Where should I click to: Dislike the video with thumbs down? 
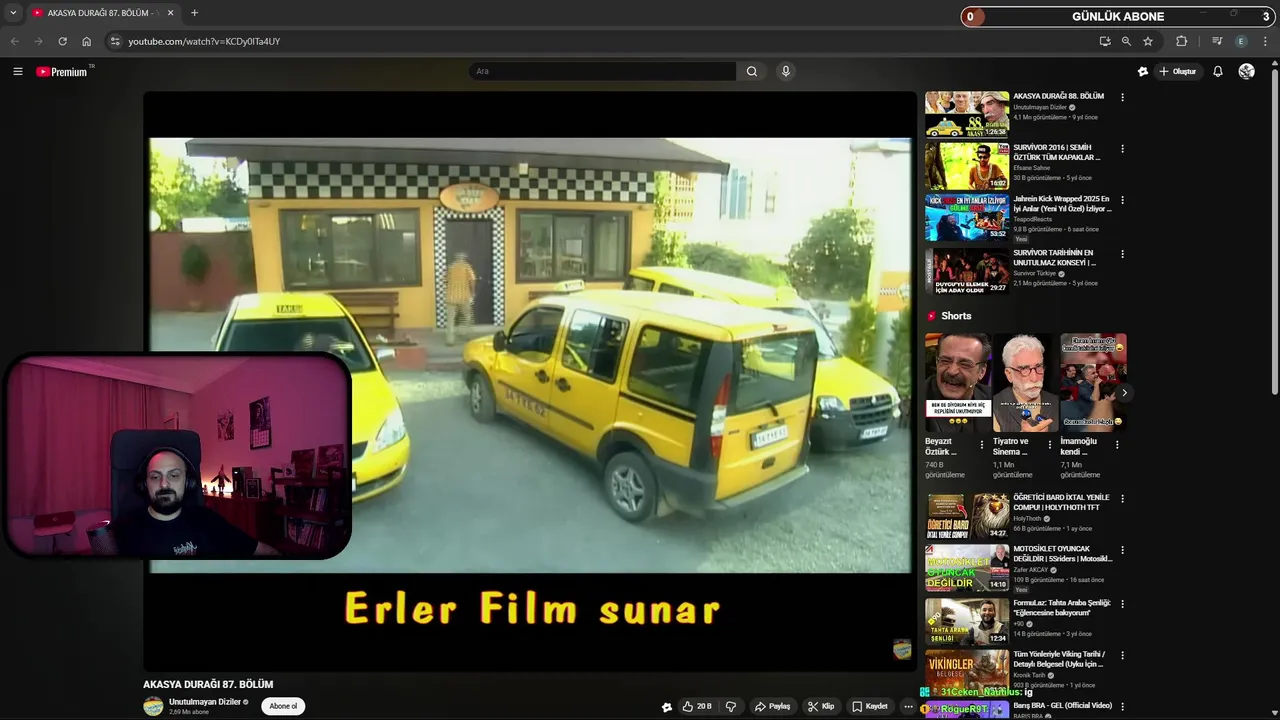pyautogui.click(x=730, y=706)
